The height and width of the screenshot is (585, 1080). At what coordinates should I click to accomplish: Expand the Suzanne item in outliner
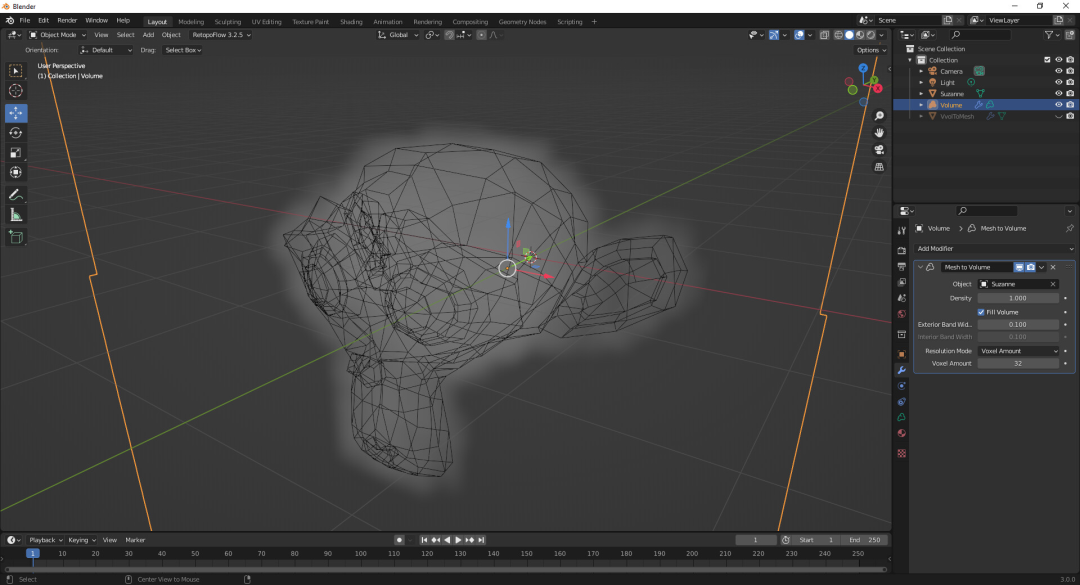point(921,94)
